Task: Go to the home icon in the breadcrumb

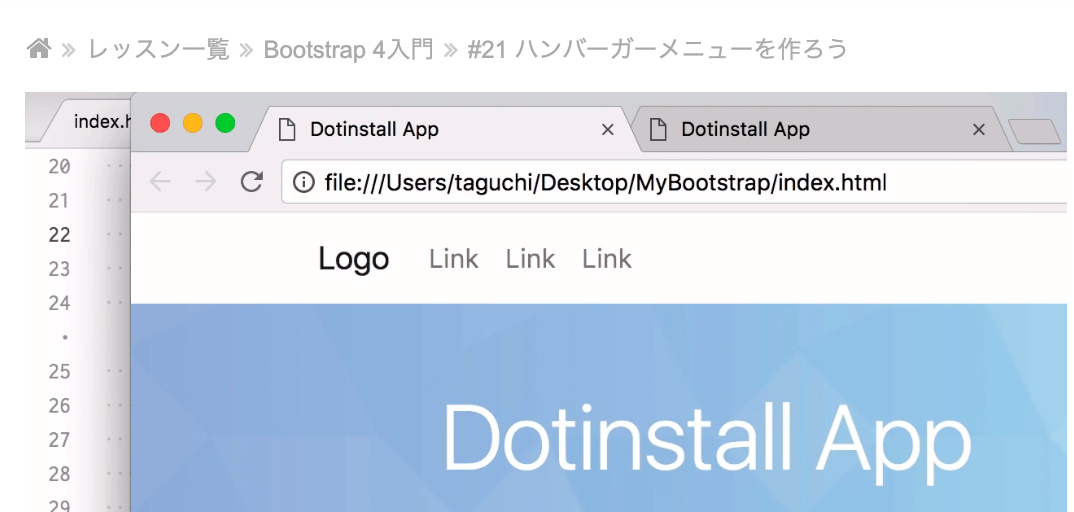Action: [38, 49]
